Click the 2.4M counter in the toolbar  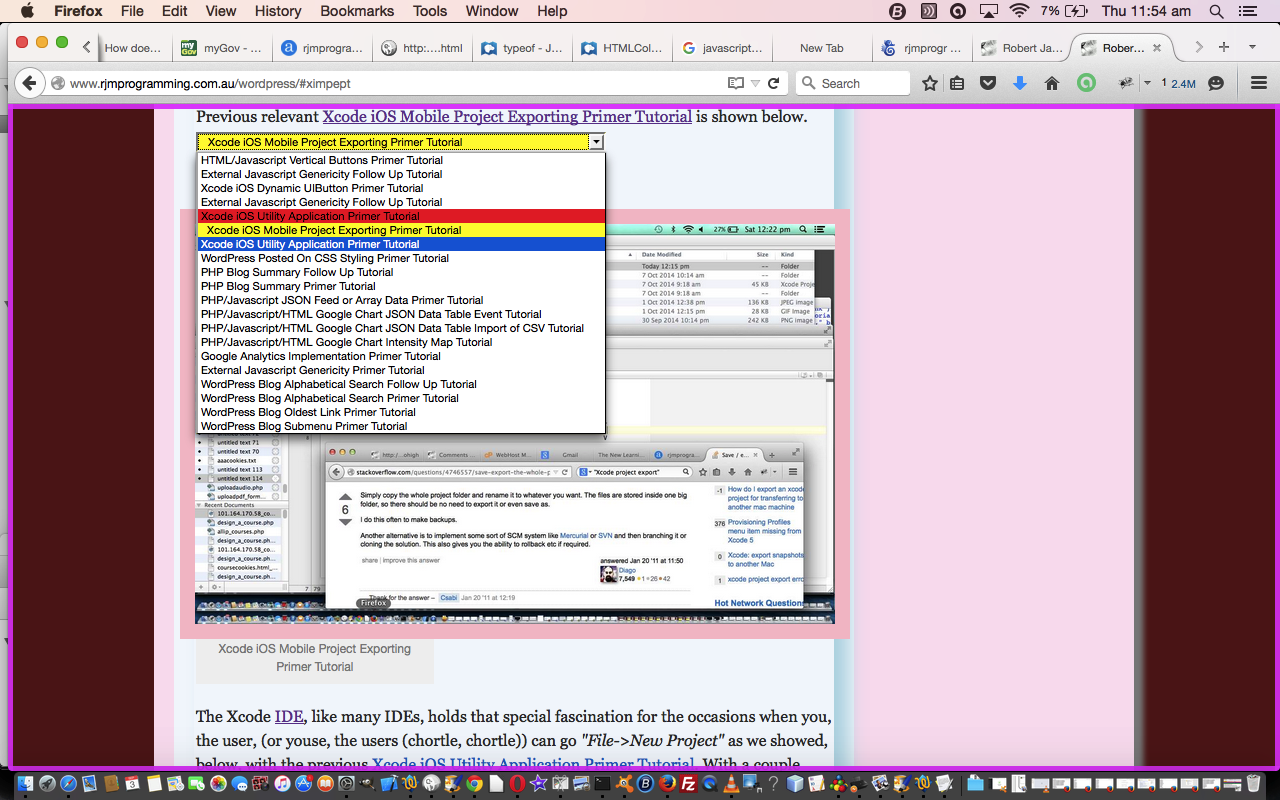(x=1182, y=84)
